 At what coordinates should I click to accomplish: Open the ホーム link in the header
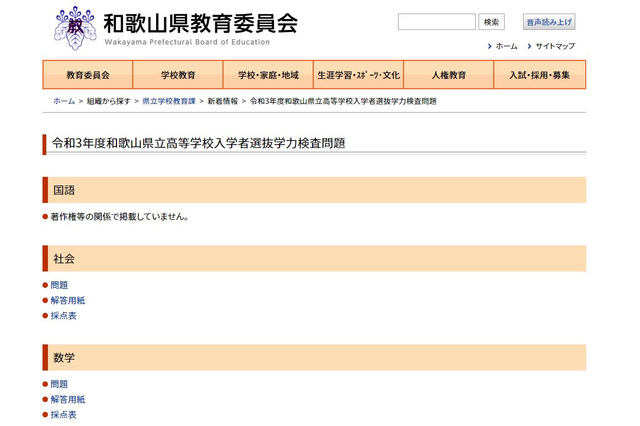tap(507, 46)
